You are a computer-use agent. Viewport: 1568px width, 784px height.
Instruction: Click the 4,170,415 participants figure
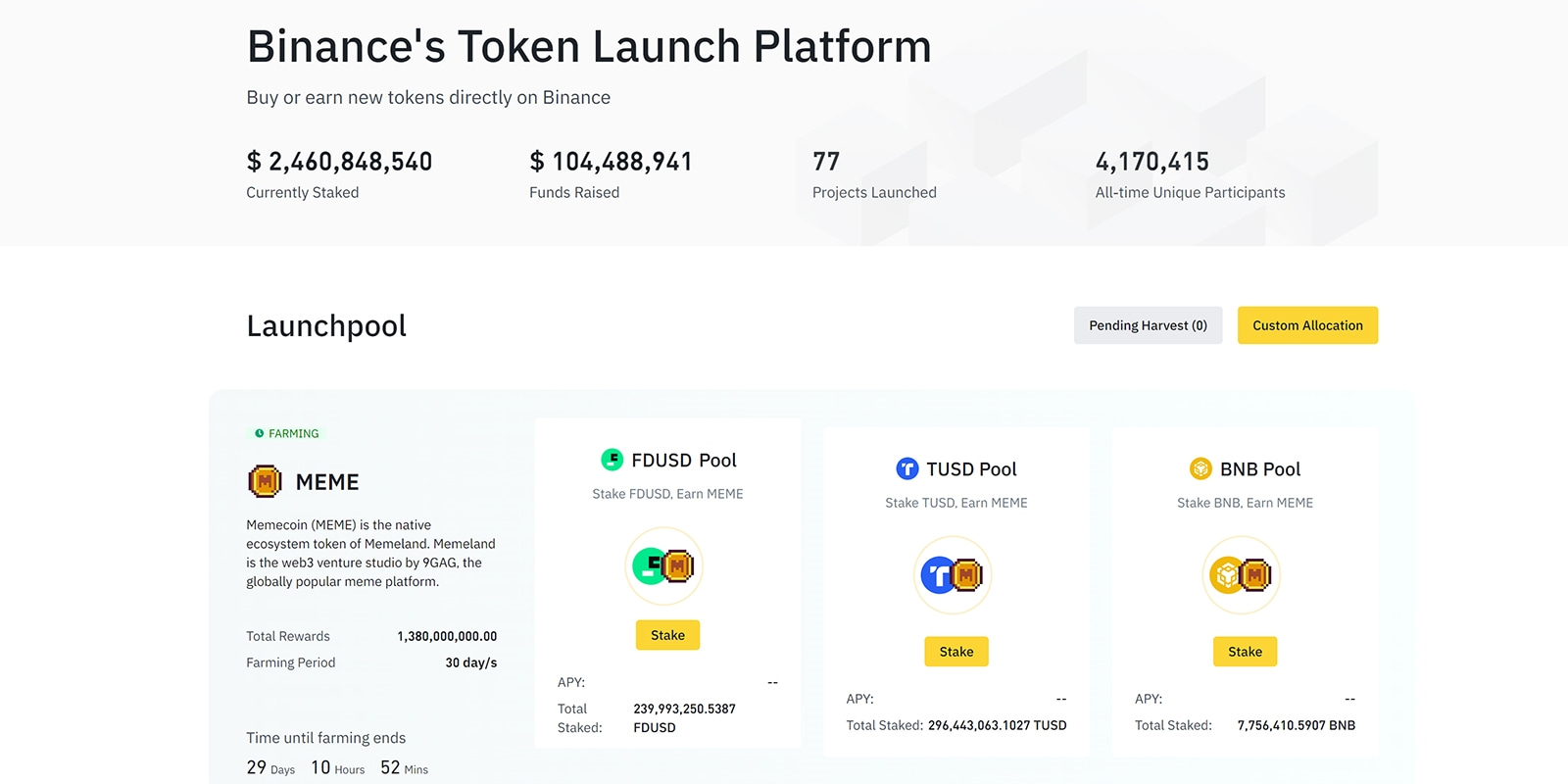tap(1152, 161)
